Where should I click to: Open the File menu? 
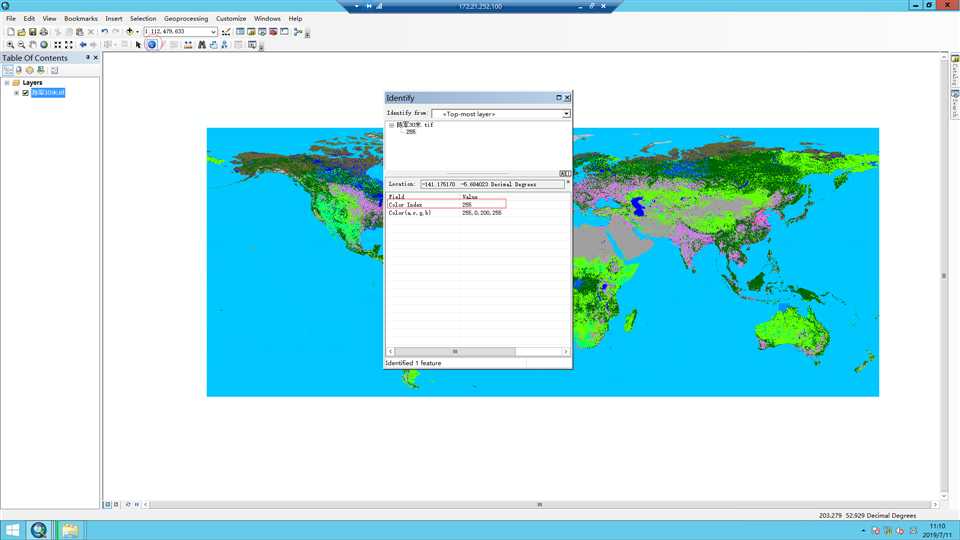[11, 18]
